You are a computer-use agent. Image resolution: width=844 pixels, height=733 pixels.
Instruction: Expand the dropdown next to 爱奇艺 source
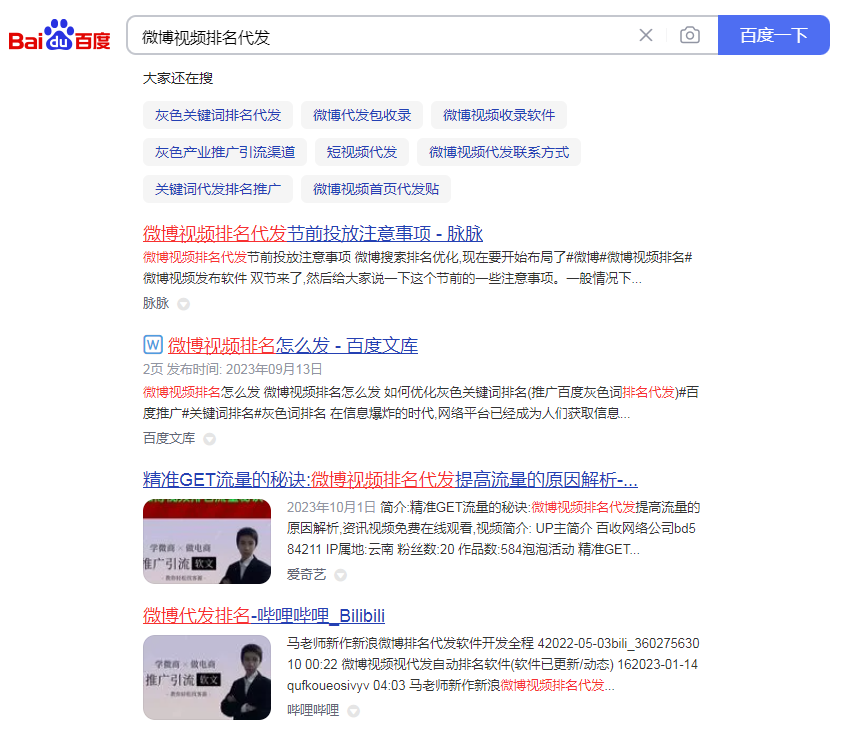(x=341, y=575)
